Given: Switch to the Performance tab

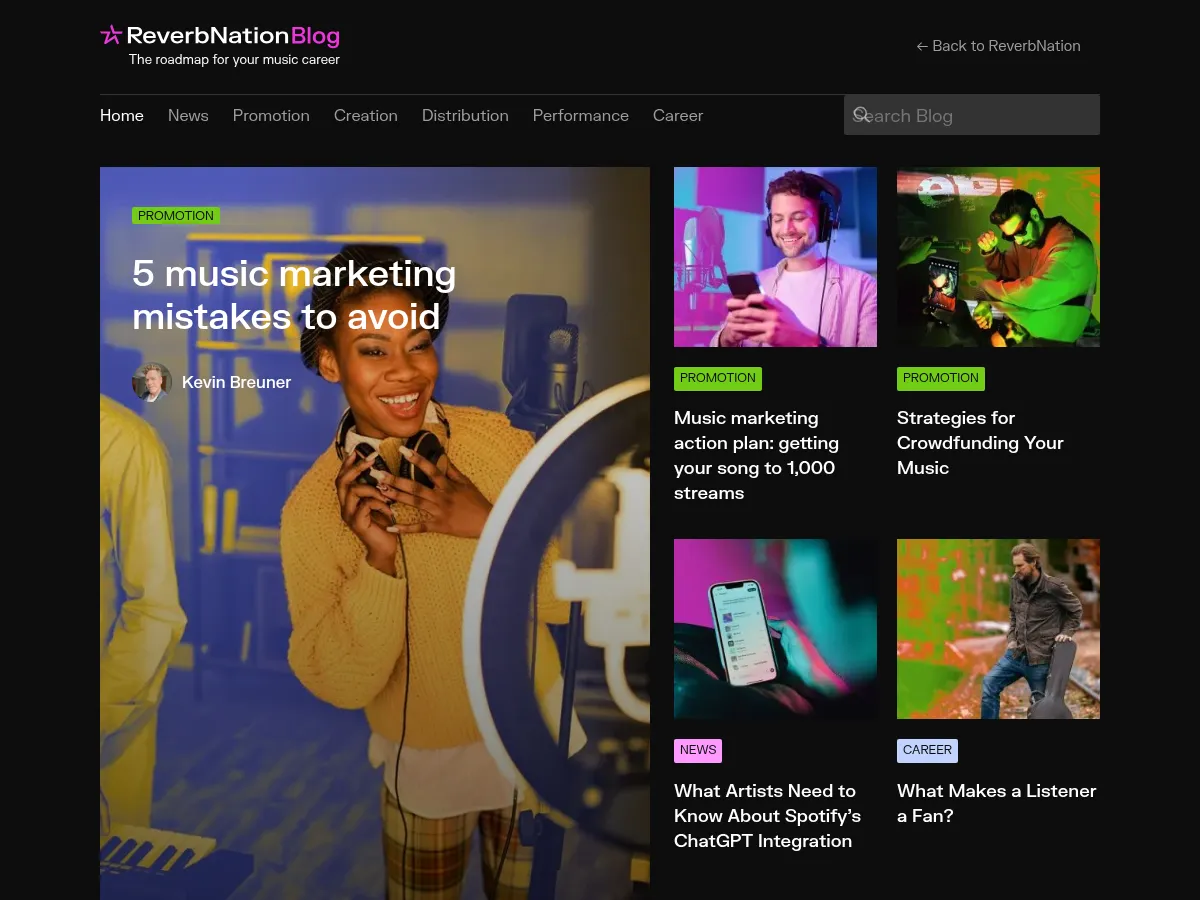Looking at the screenshot, I should coord(580,115).
